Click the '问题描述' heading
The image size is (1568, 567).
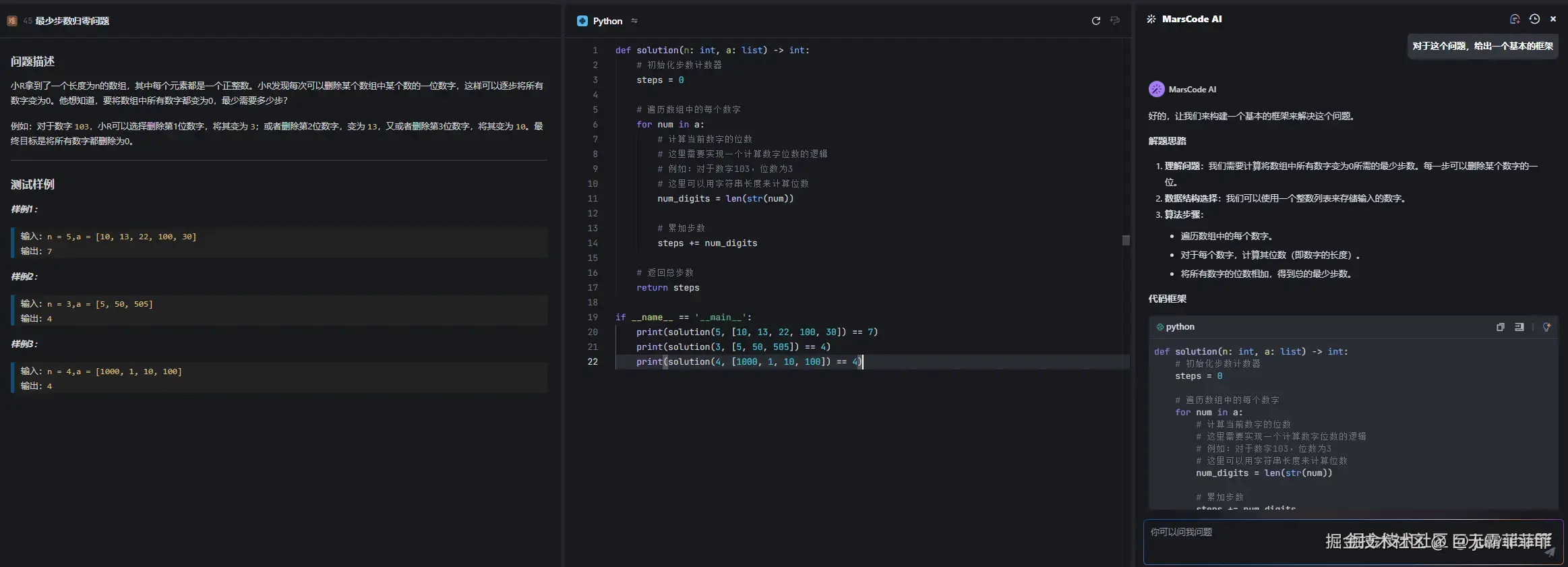coord(32,61)
